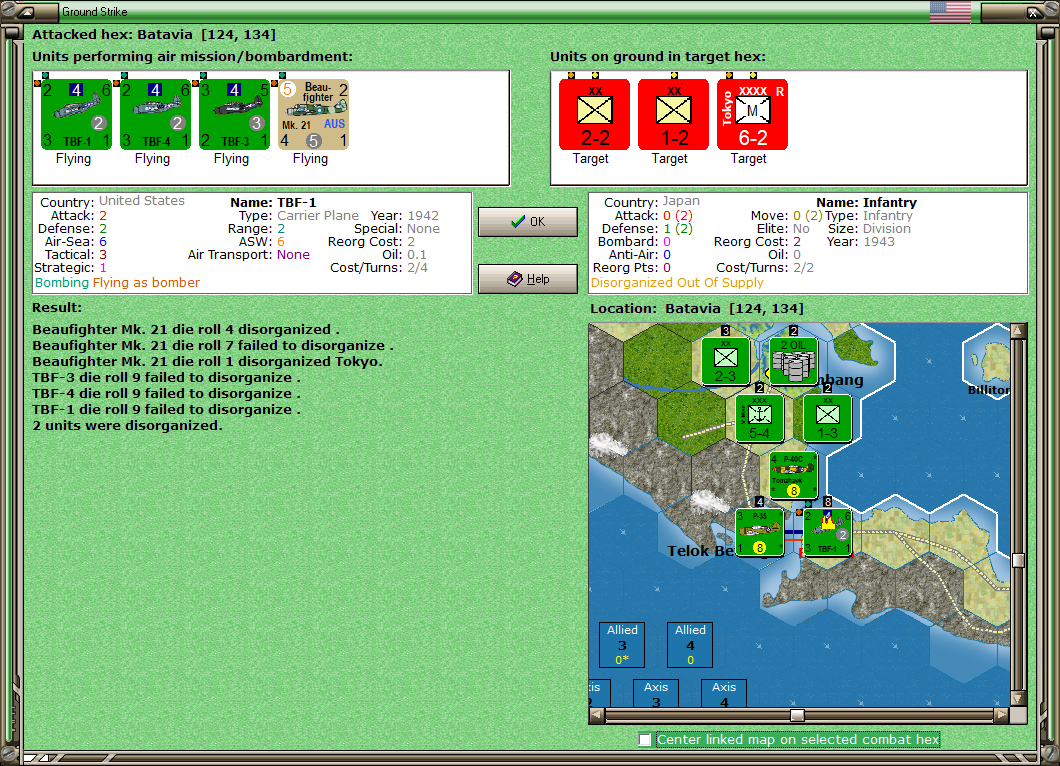Click the map's vertical scrollbar up arrow
This screenshot has height=766, width=1060.
point(1019,331)
